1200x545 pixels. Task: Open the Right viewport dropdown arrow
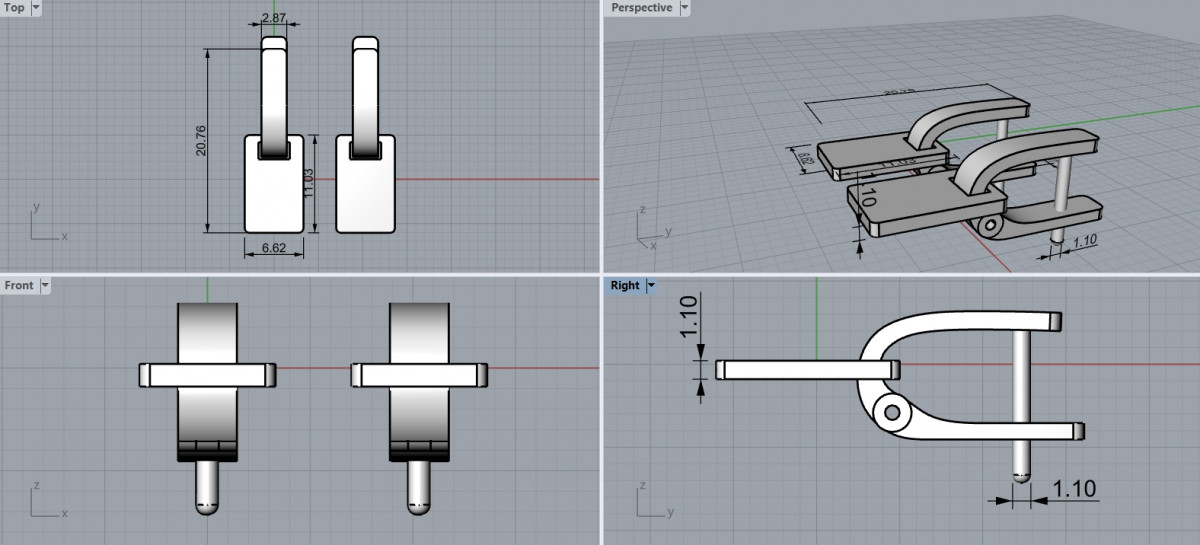pos(651,286)
